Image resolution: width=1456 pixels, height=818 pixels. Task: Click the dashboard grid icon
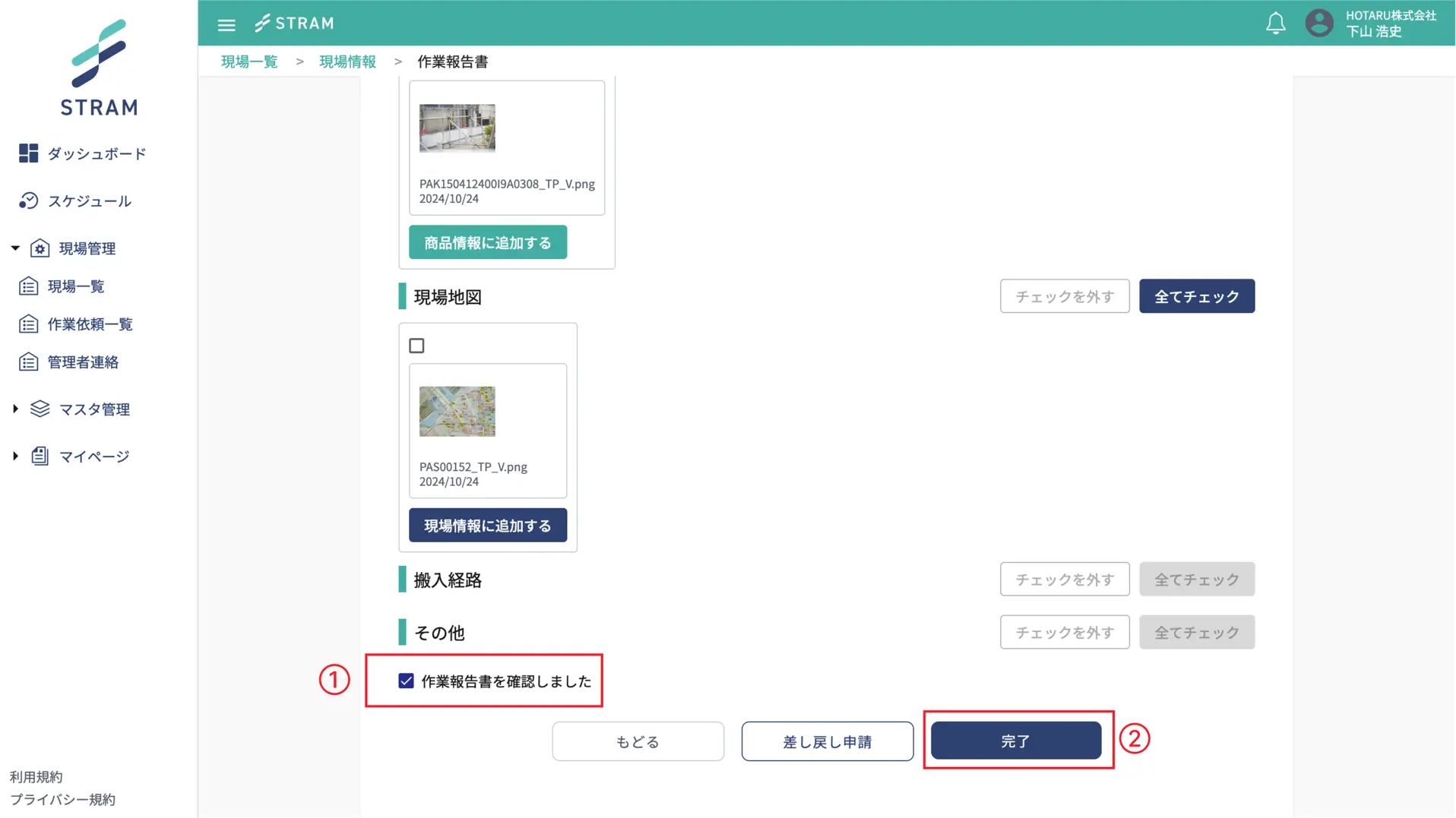coord(28,153)
